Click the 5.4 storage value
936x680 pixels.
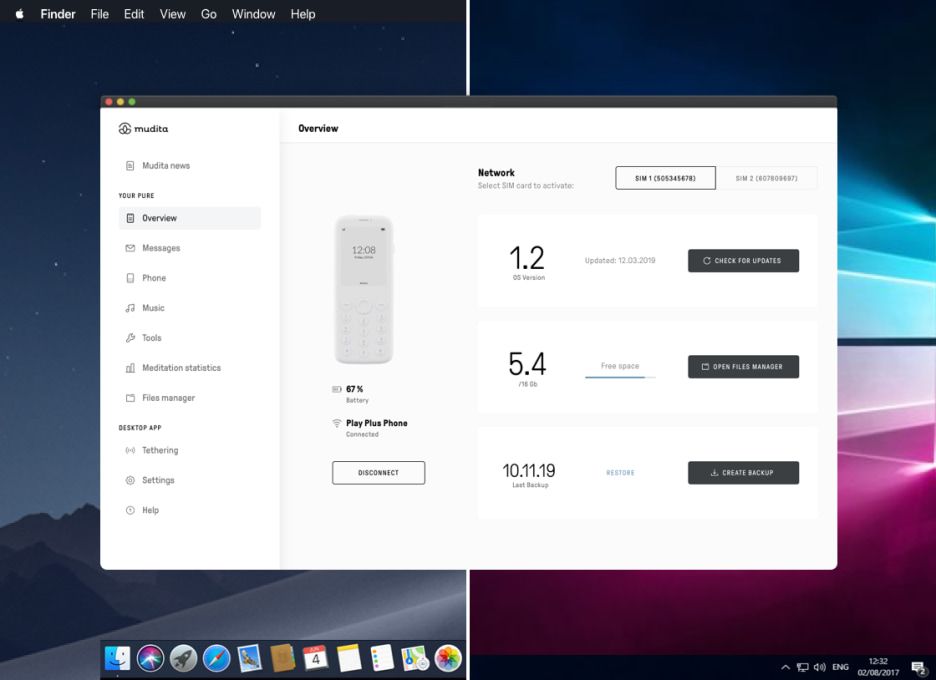point(527,364)
